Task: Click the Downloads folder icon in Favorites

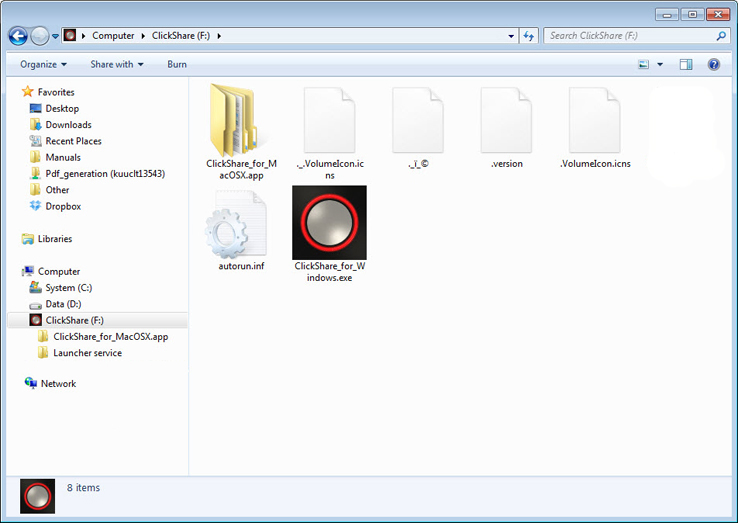Action: click(x=35, y=125)
